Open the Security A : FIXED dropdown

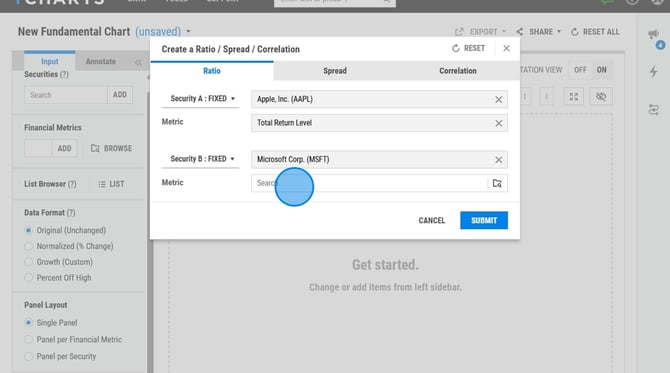(201, 99)
